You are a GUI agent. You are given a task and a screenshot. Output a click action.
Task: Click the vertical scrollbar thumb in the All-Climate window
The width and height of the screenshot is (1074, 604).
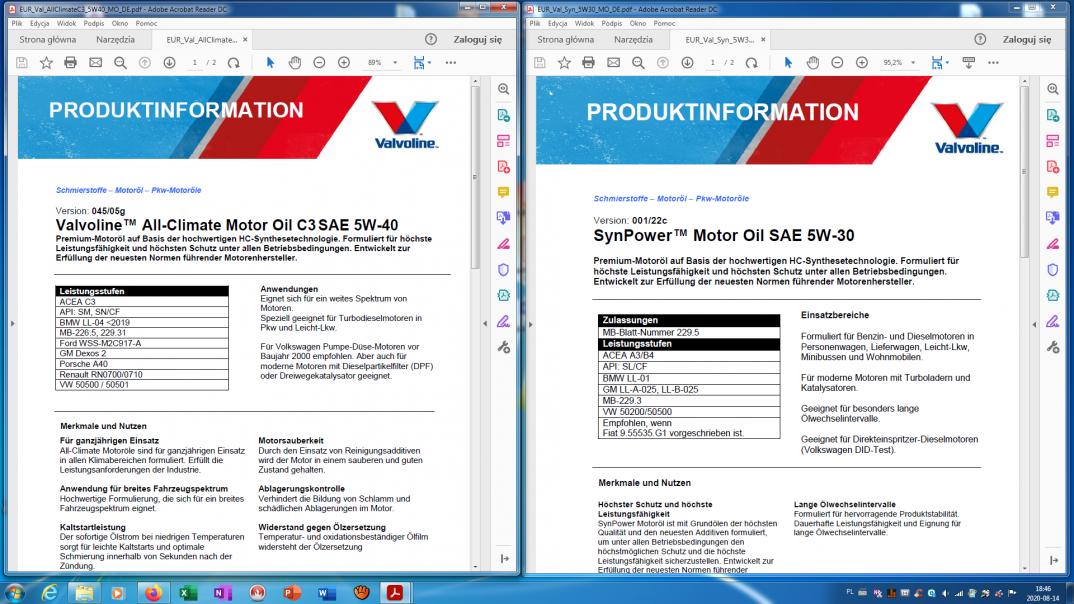(x=475, y=178)
